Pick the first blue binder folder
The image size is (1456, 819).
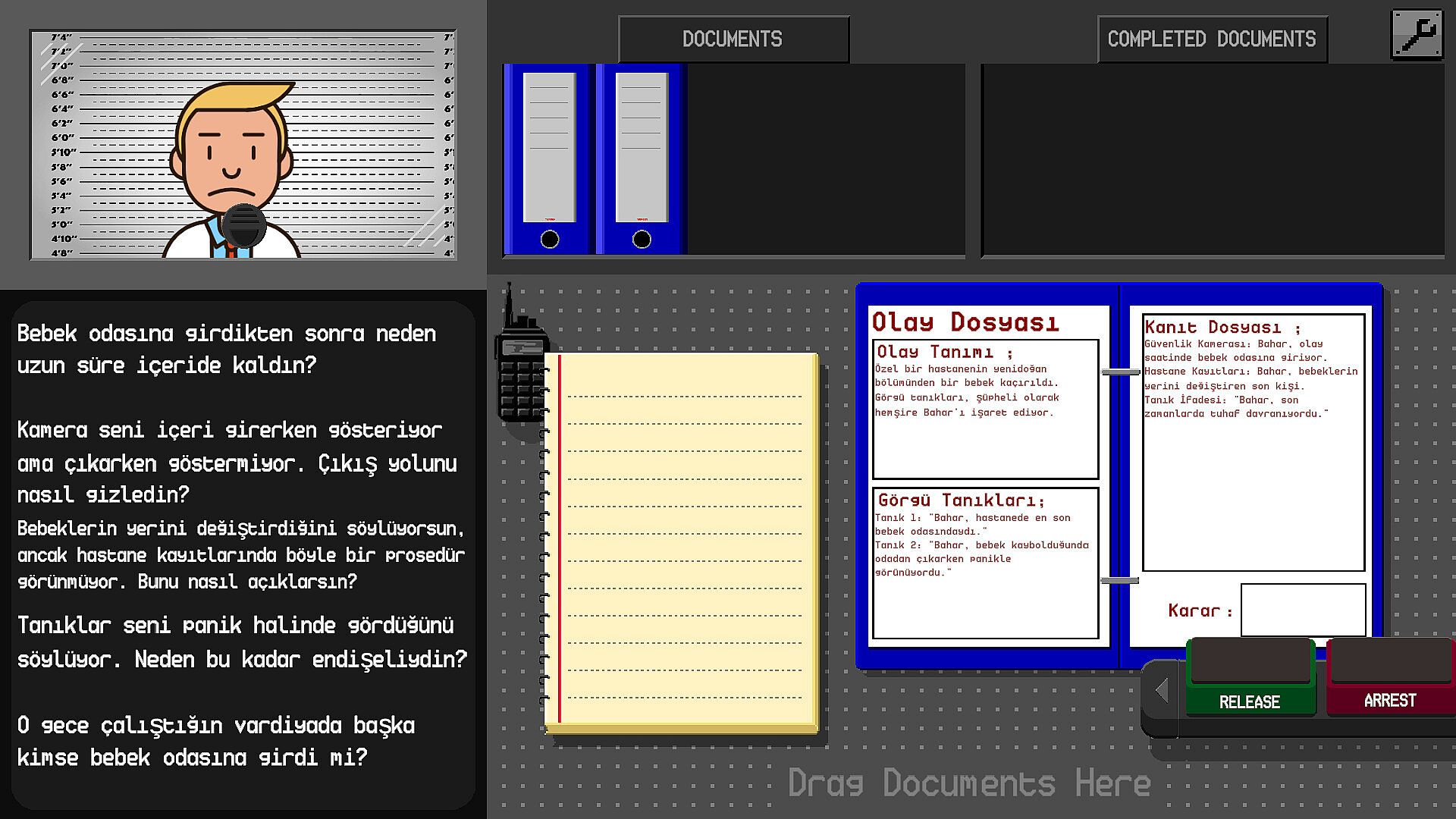coord(548,159)
